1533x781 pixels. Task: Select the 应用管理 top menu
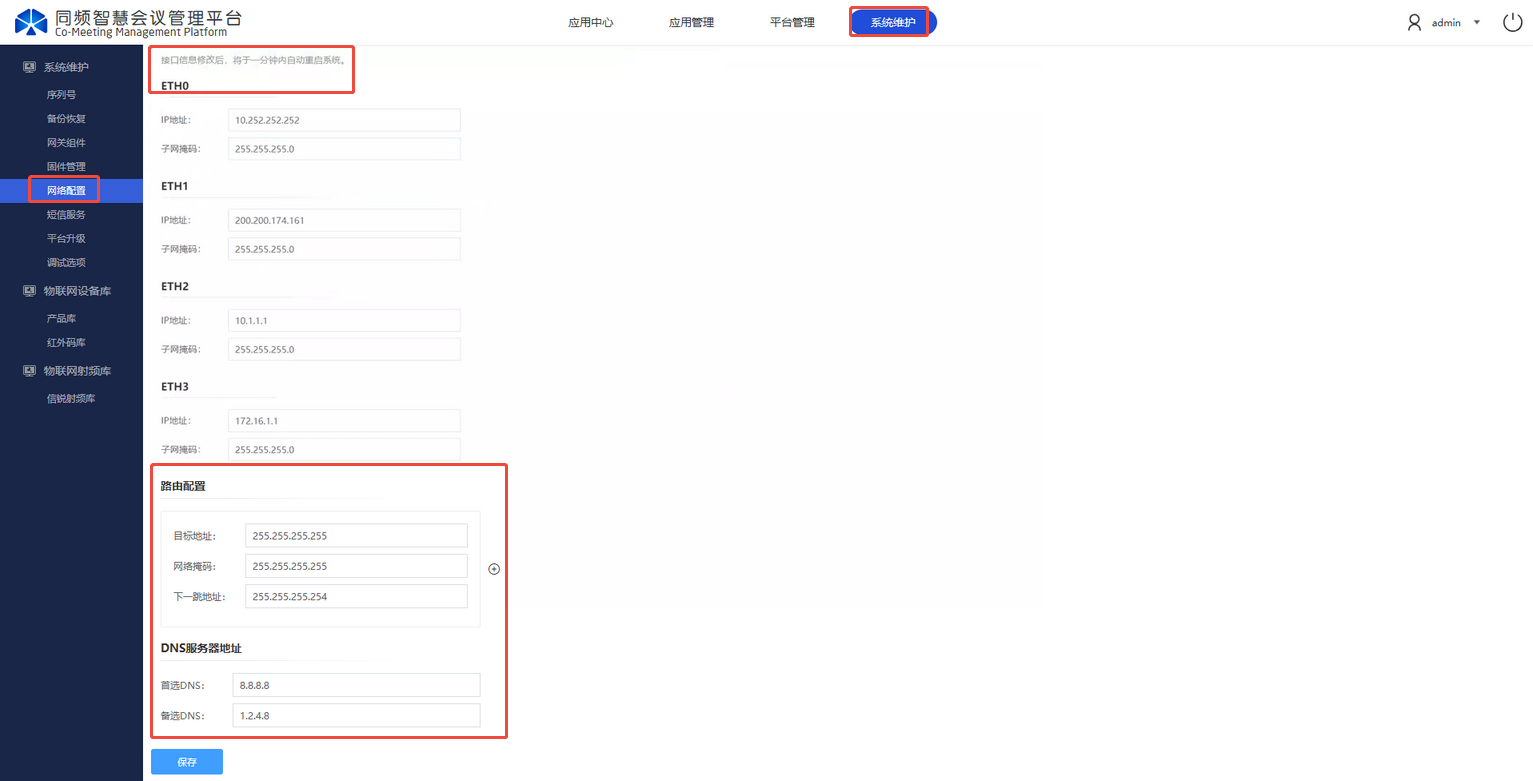click(691, 22)
